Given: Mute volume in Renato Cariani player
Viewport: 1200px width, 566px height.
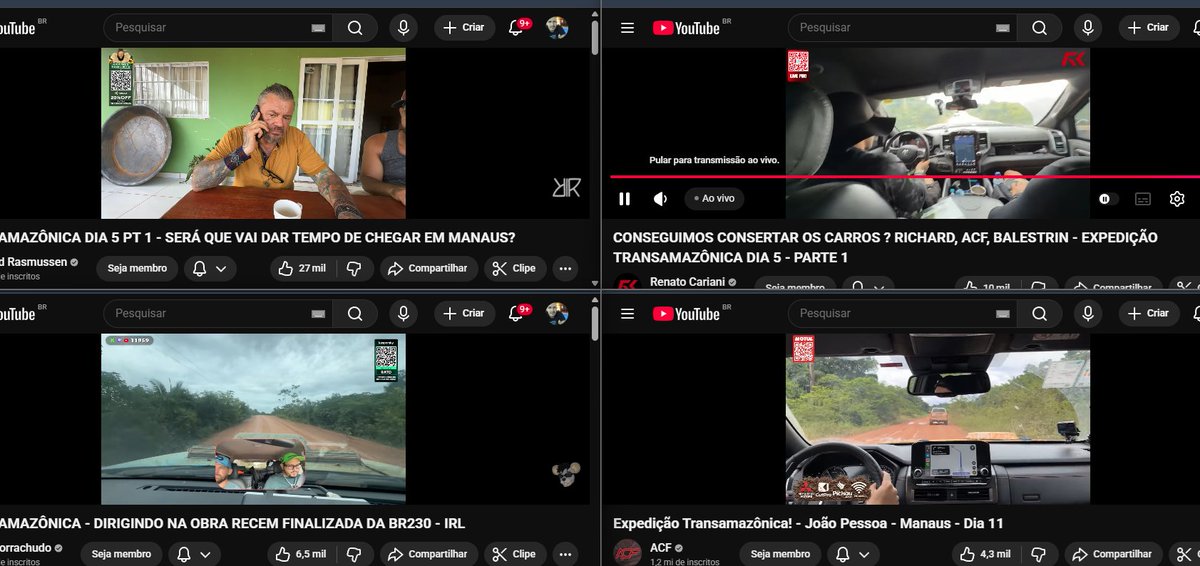Looking at the screenshot, I should click(x=661, y=199).
